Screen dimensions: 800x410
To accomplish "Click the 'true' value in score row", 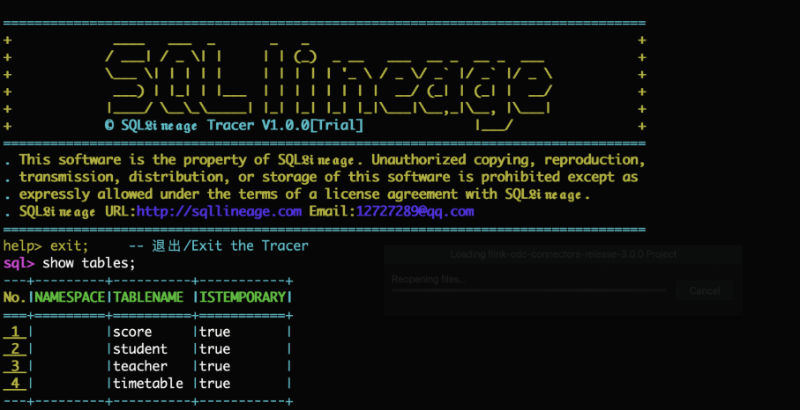I will coord(214,332).
